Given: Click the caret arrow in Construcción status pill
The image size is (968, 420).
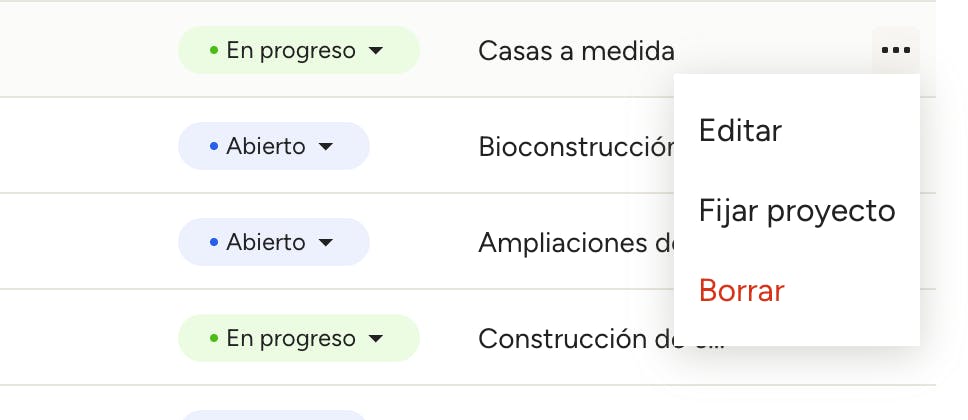Looking at the screenshot, I should click(x=376, y=339).
